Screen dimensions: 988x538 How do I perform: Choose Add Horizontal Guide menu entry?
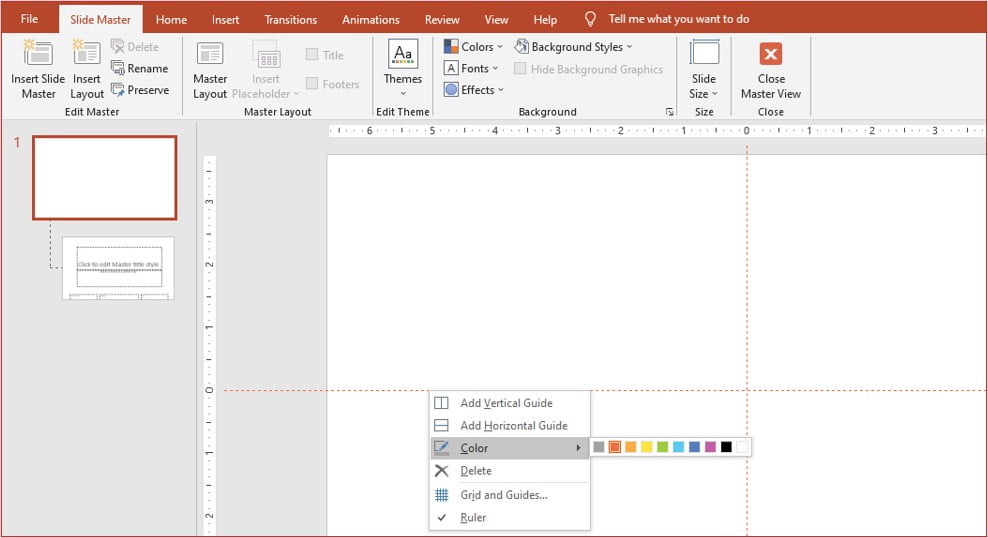[510, 426]
